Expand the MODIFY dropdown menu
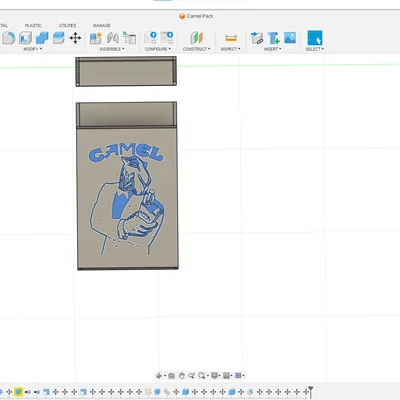 [x=33, y=49]
